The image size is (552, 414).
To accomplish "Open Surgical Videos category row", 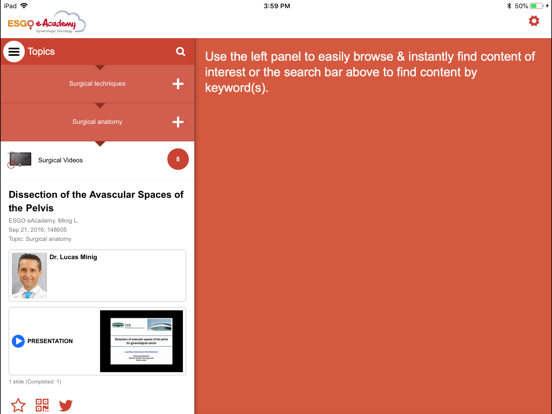I will 98,160.
